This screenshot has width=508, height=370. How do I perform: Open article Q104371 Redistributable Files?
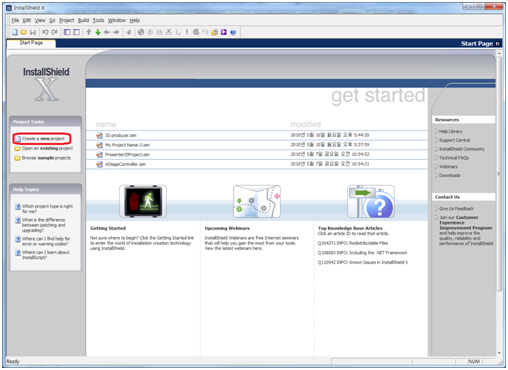(x=353, y=243)
